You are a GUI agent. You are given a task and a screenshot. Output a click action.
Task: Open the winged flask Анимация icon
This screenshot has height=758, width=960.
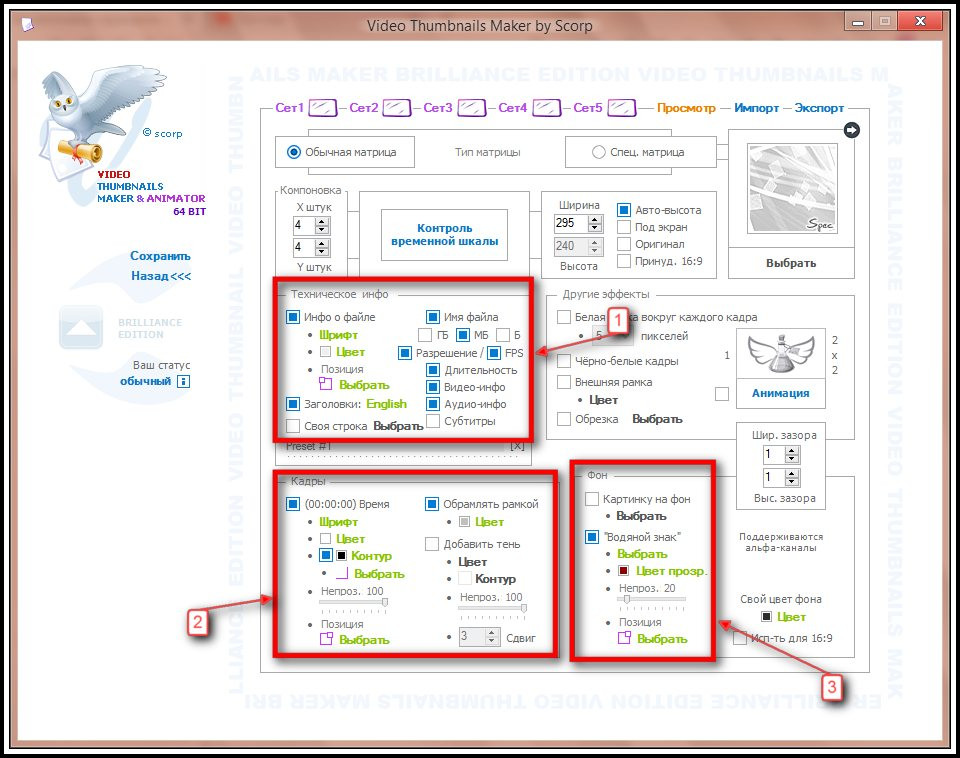(781, 353)
